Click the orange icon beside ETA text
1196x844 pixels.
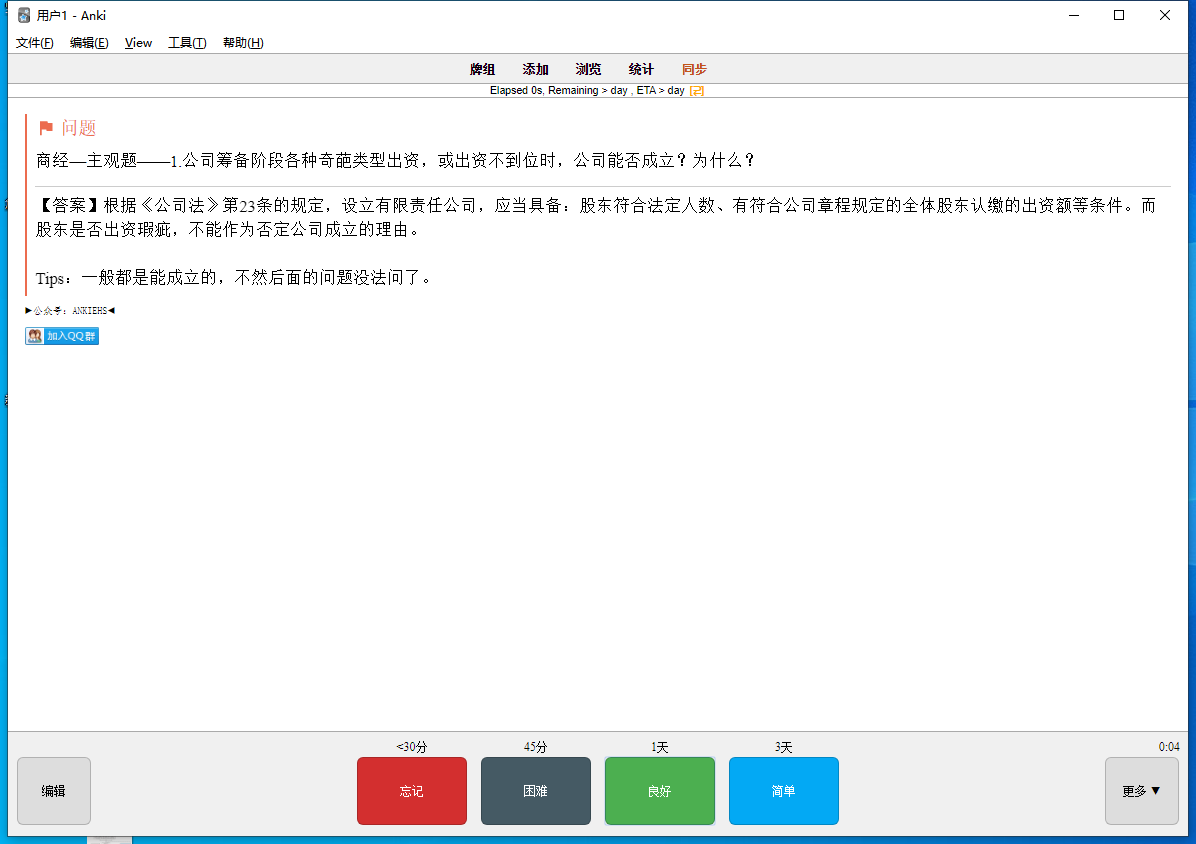696,91
